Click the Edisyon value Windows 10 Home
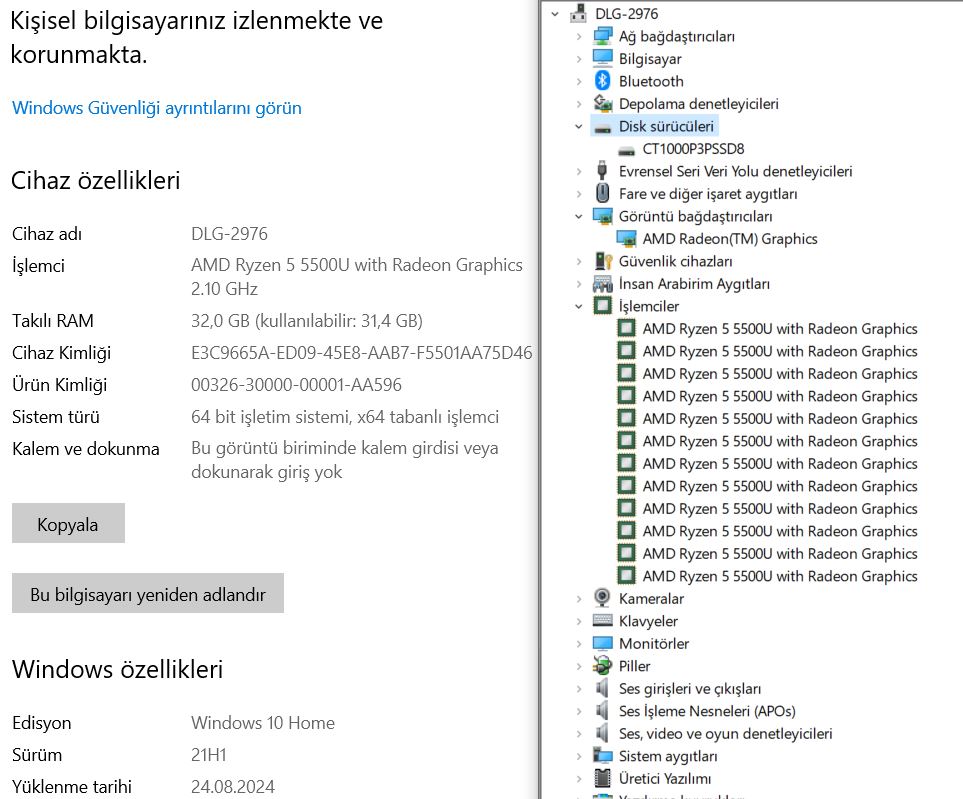 coord(263,723)
